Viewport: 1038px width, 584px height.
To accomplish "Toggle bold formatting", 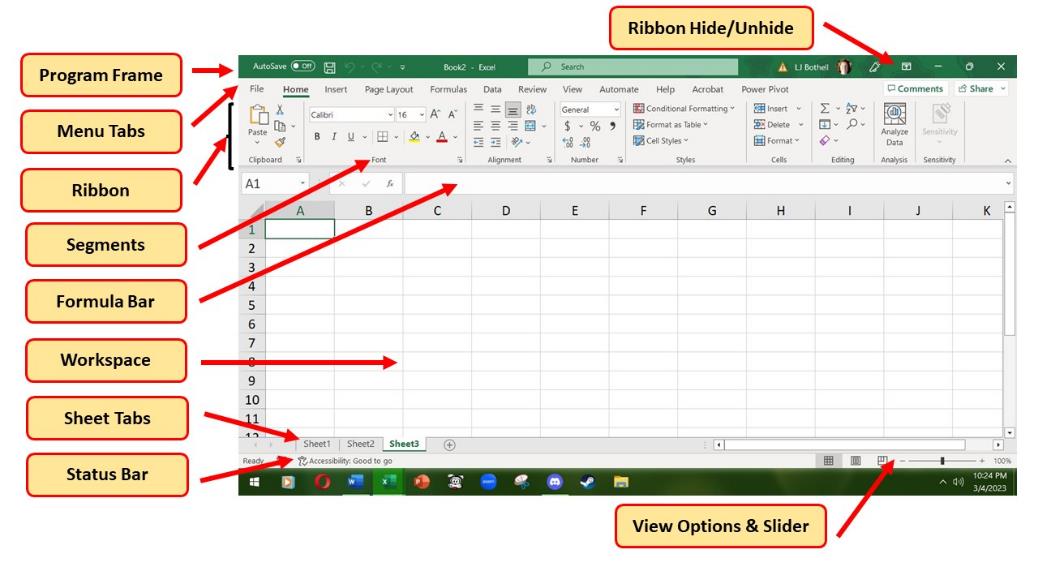I will (x=317, y=137).
